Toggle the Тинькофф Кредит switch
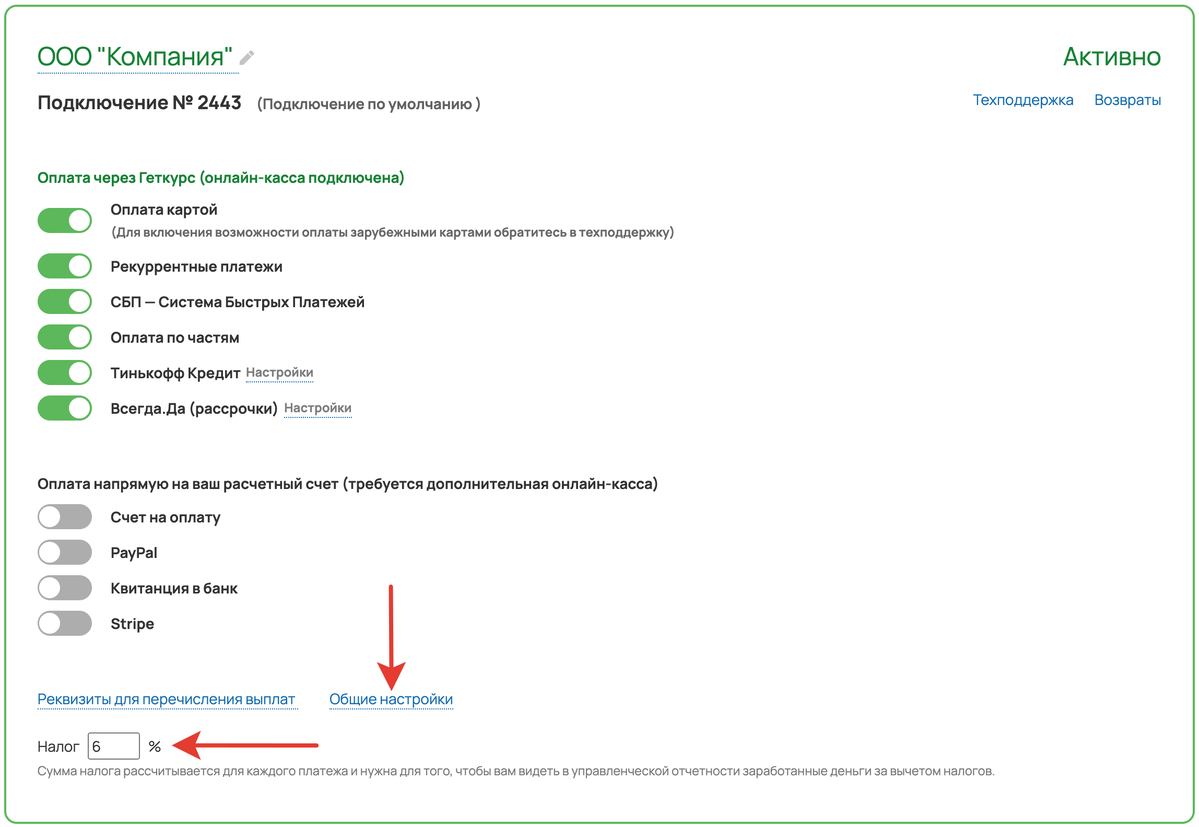 pos(65,372)
